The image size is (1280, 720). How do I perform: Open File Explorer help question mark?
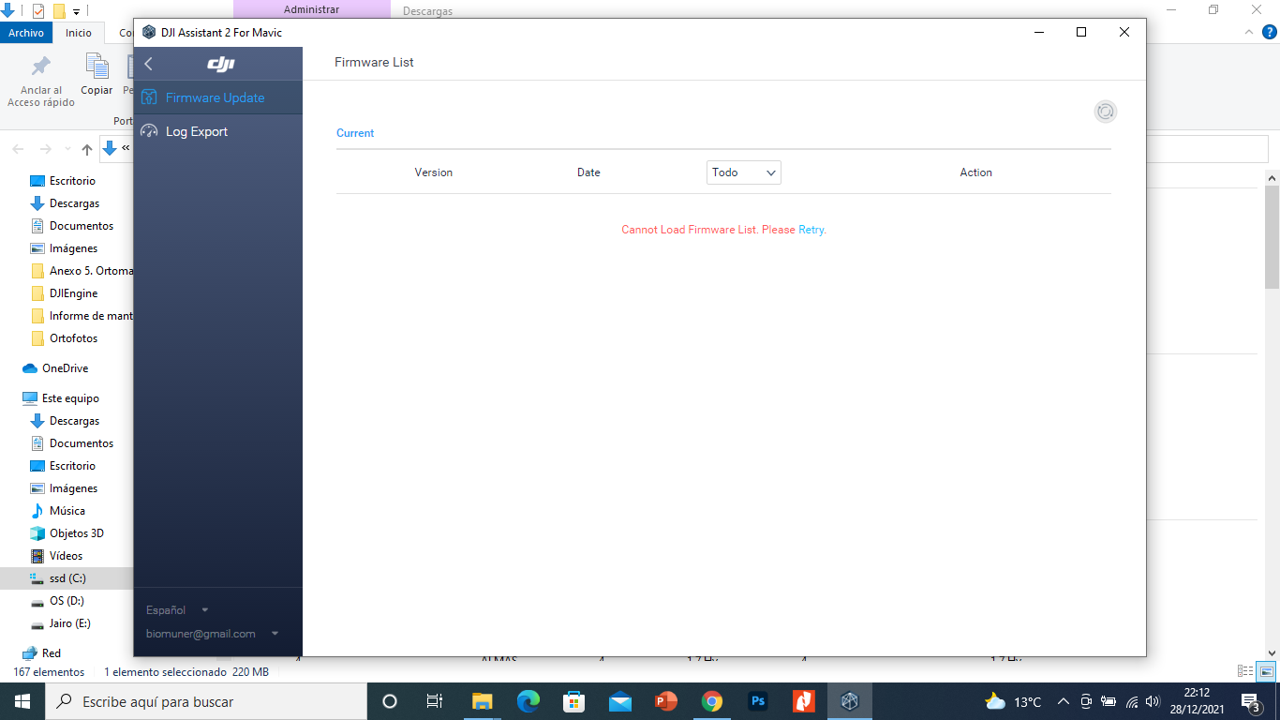(x=1269, y=33)
